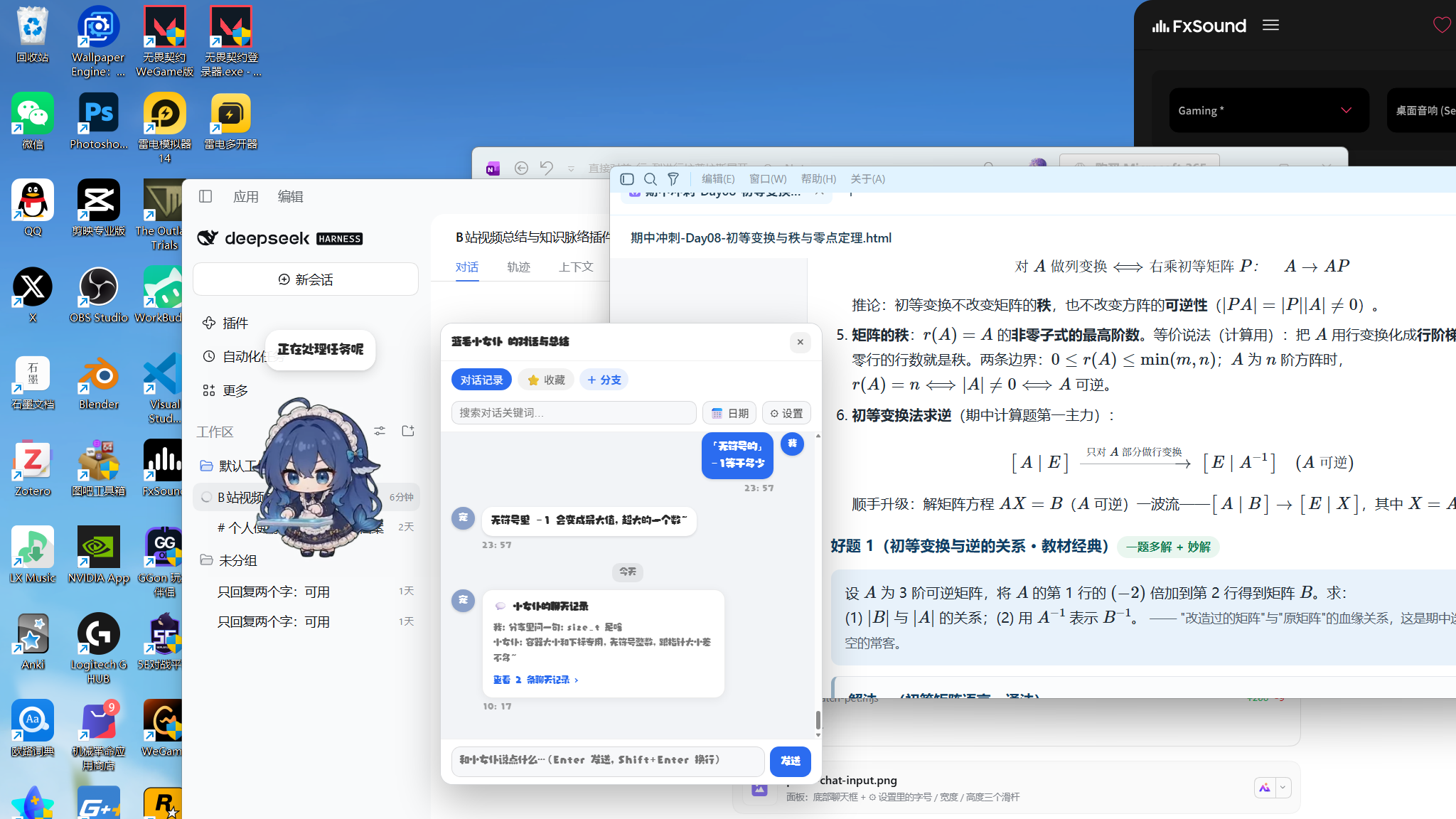
Task: Click the chat-input.png thumbnail icon
Action: coord(759,788)
